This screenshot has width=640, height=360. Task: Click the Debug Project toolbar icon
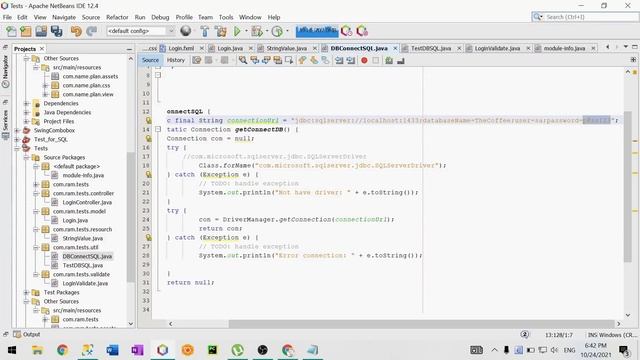[x=257, y=31]
